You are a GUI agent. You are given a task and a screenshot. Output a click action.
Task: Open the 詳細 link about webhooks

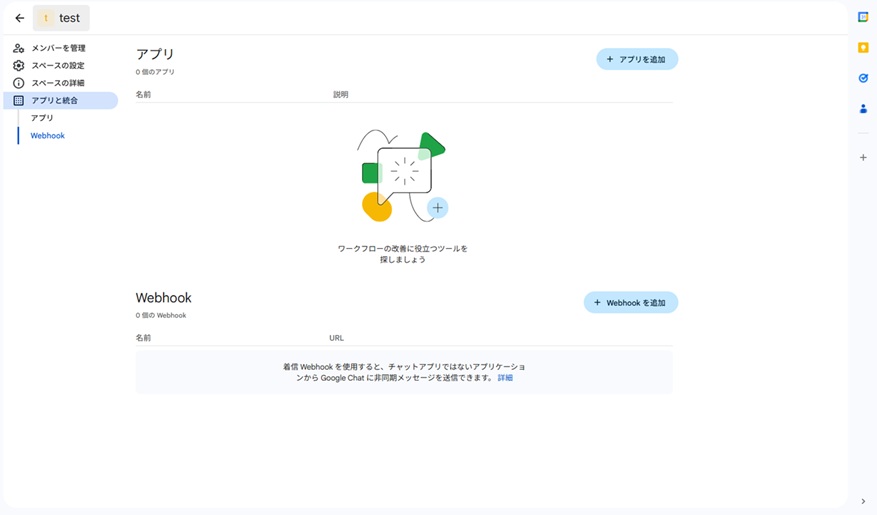[505, 378]
